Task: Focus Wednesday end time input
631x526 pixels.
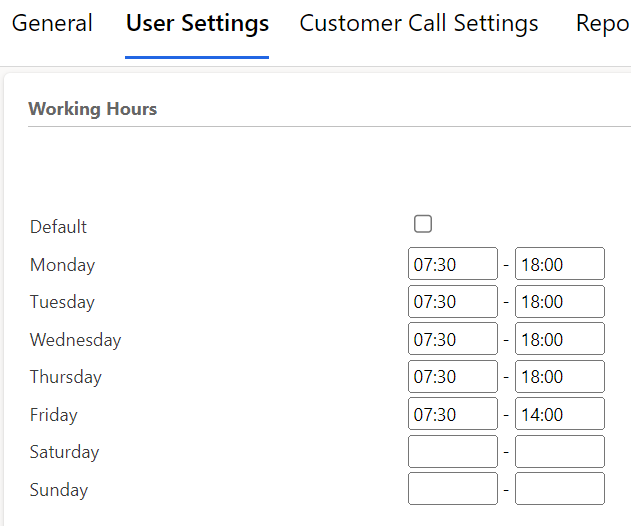Action: pyautogui.click(x=560, y=339)
